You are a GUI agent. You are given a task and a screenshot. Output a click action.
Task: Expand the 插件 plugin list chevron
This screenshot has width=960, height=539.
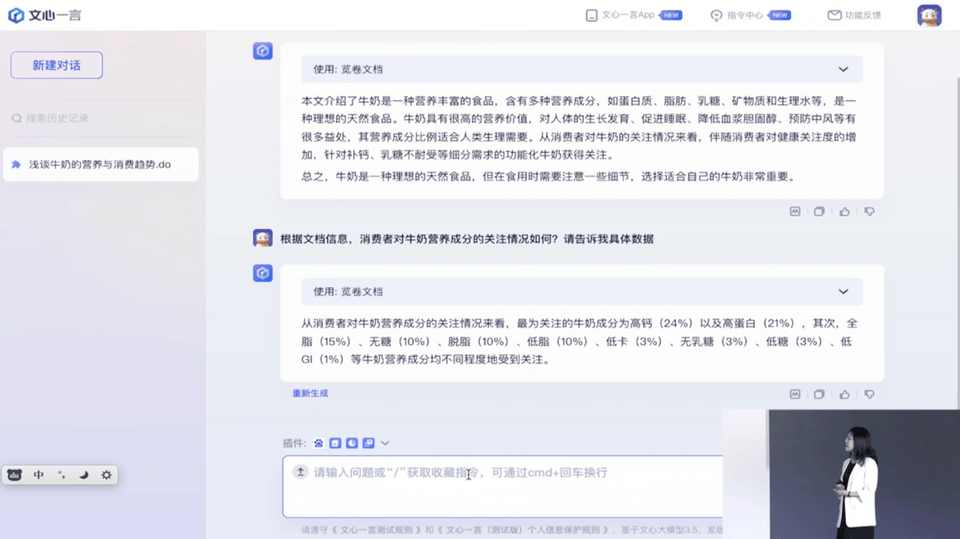click(x=385, y=443)
